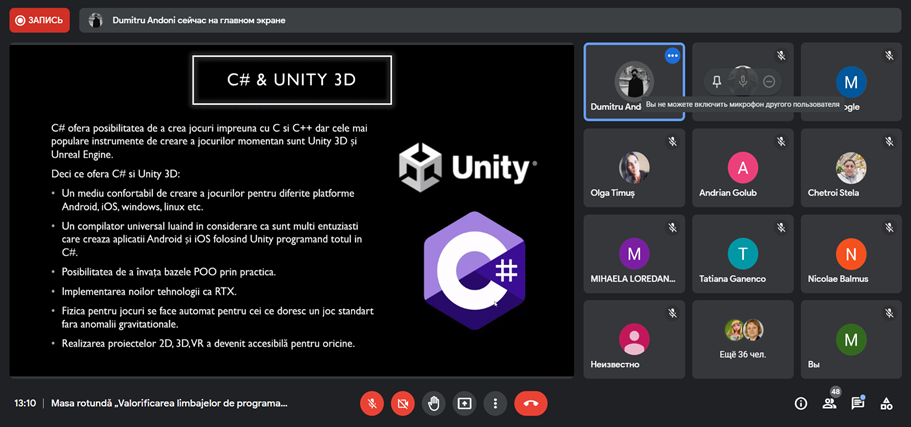Unmute your microphone in the call bar
911x427 pixels.
371,403
